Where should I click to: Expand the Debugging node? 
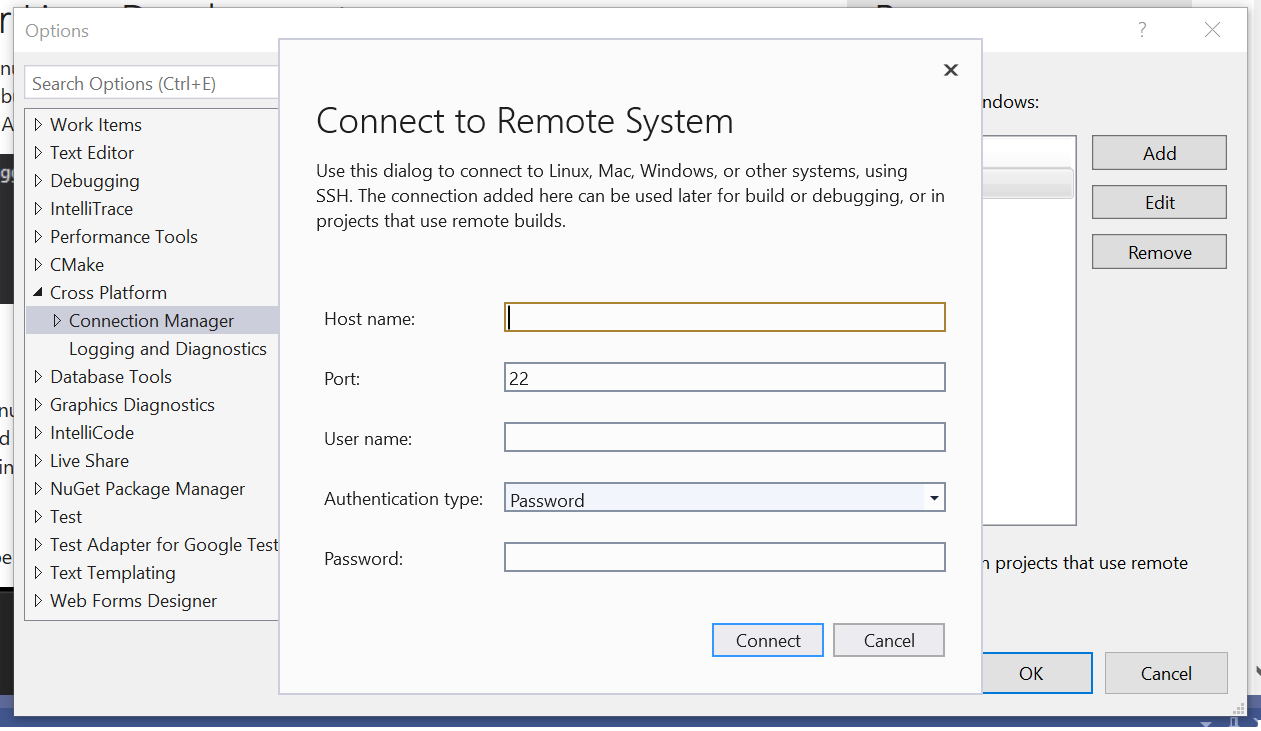pos(37,180)
